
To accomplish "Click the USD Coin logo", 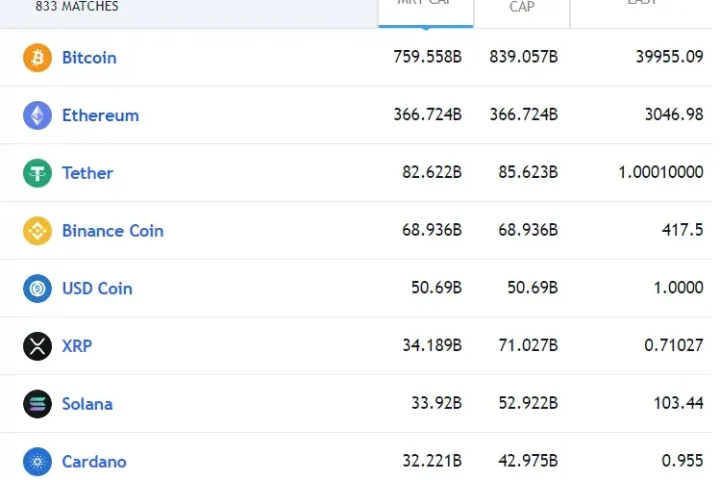I will pyautogui.click(x=37, y=289).
